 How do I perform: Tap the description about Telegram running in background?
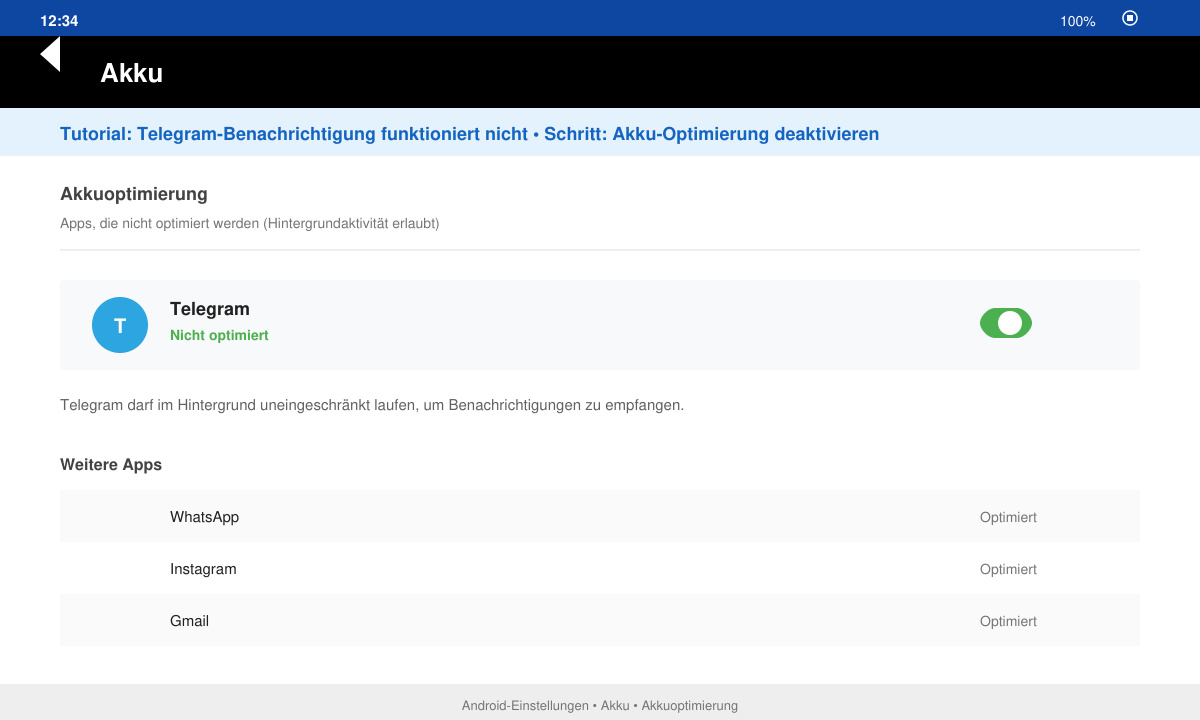tap(372, 405)
